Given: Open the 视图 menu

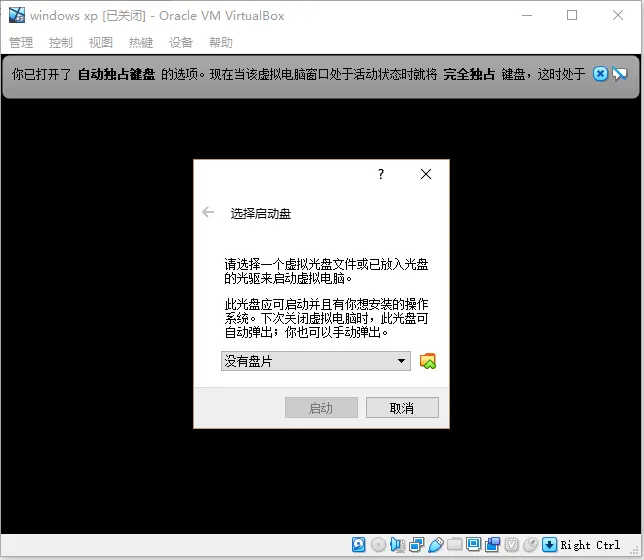Looking at the screenshot, I should pos(101,42).
